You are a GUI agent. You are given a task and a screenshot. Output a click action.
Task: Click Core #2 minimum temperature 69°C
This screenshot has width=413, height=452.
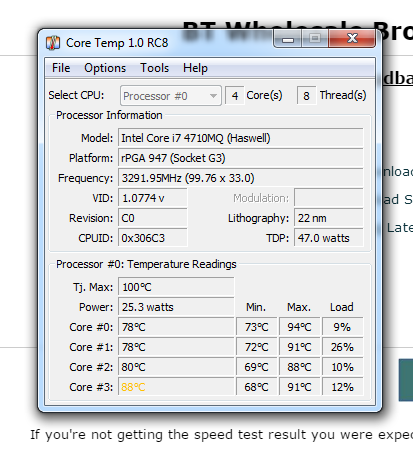tap(256, 367)
